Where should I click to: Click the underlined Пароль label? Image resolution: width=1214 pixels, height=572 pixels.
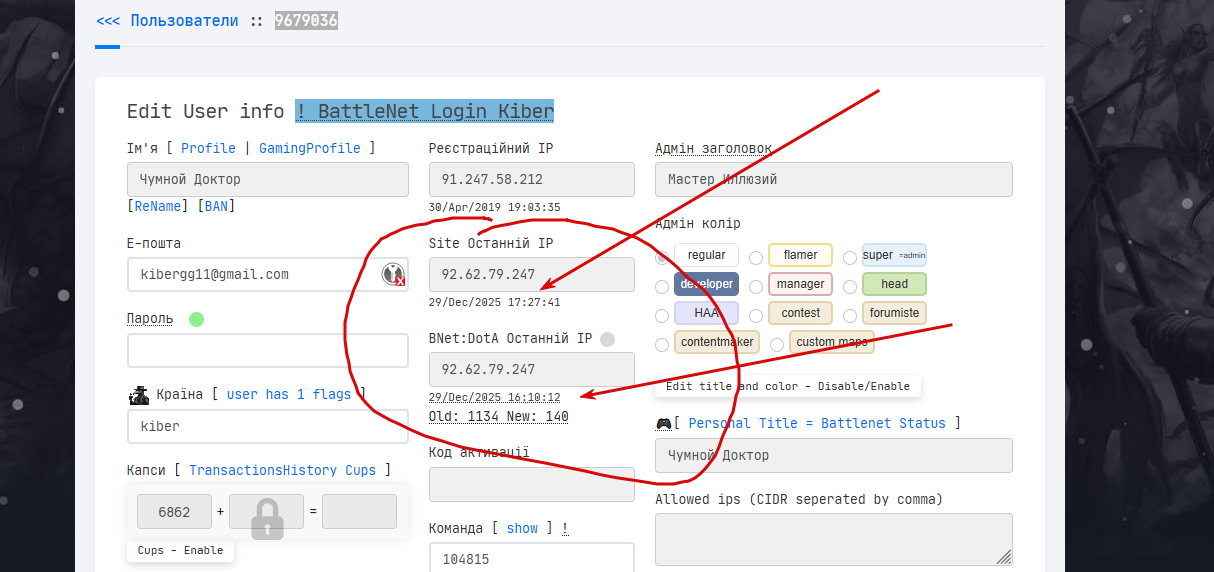point(150,319)
